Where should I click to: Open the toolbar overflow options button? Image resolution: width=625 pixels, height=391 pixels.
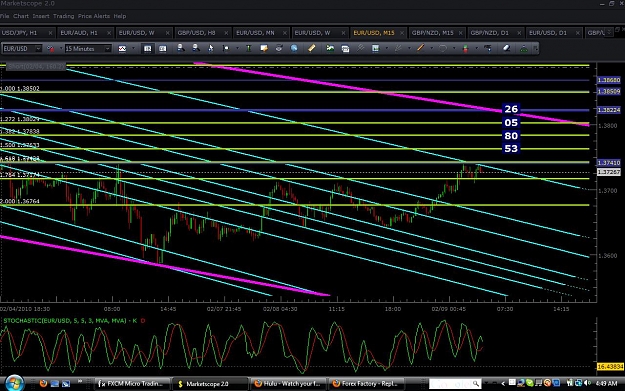pyautogui.click(x=536, y=49)
